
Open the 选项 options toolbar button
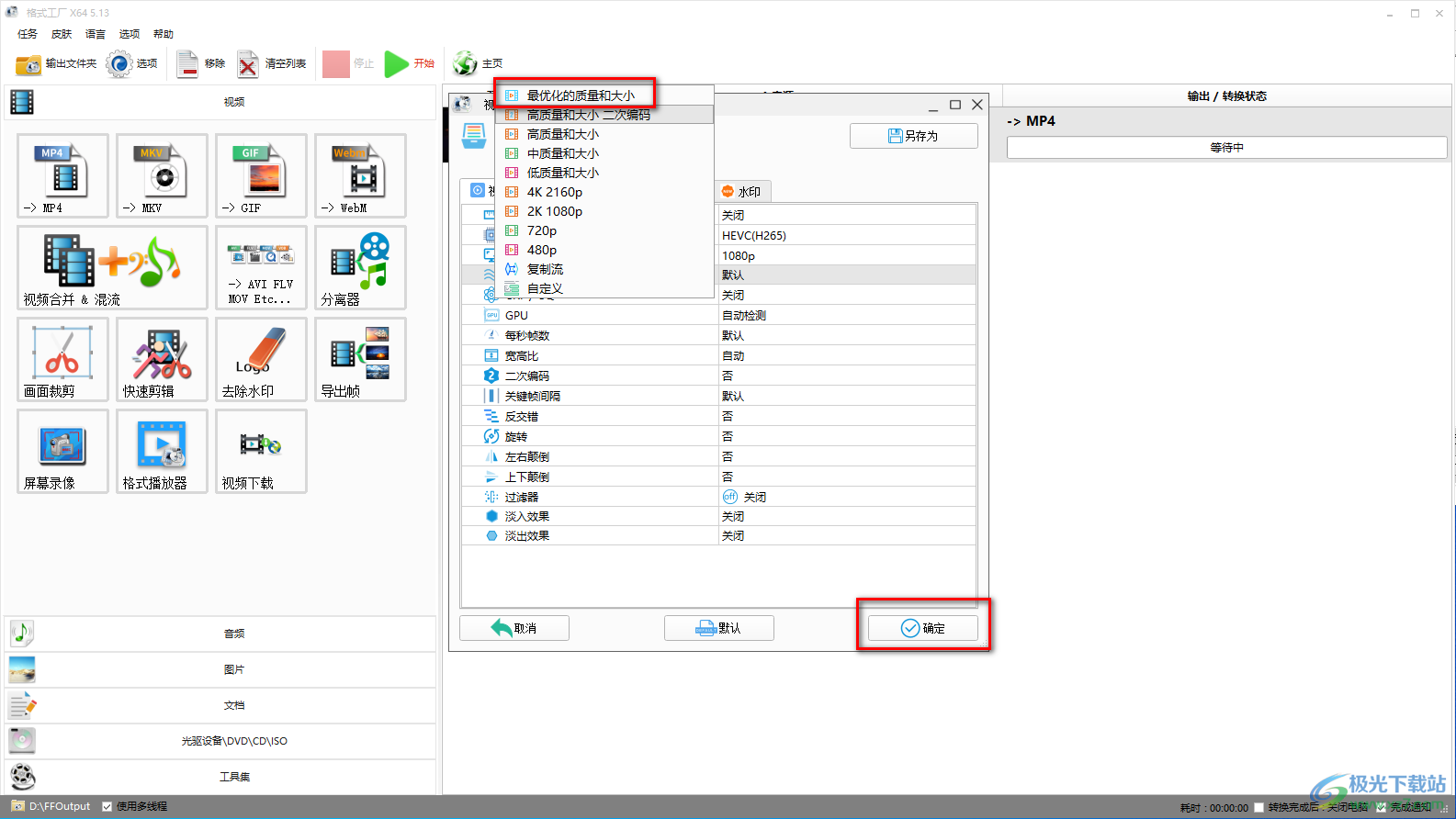[x=131, y=63]
